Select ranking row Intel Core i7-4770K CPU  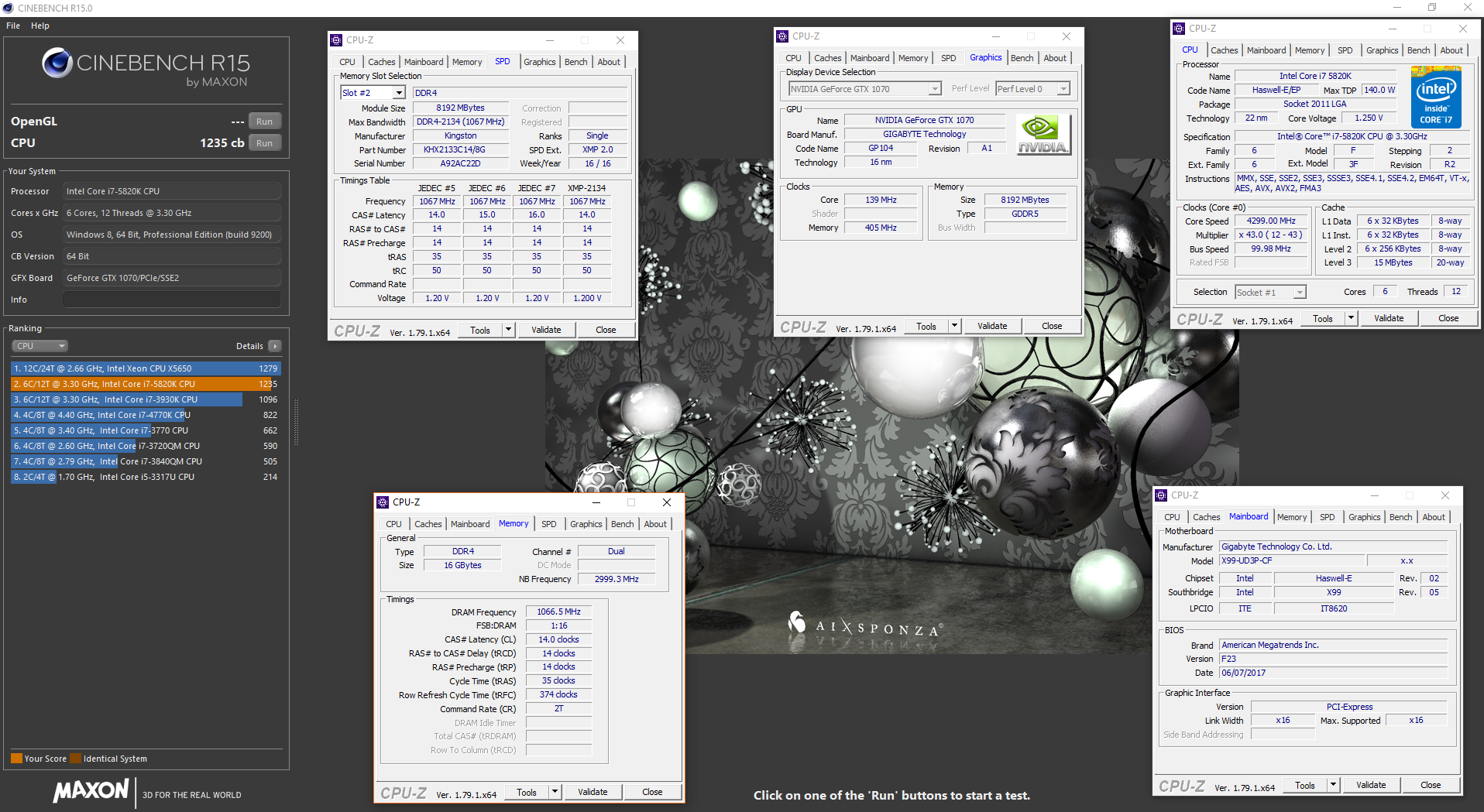click(146, 415)
